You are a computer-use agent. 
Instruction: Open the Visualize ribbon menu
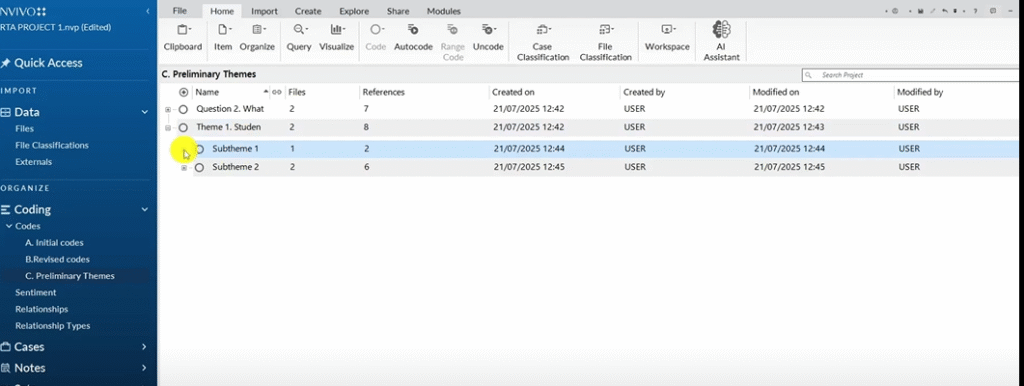tap(336, 38)
